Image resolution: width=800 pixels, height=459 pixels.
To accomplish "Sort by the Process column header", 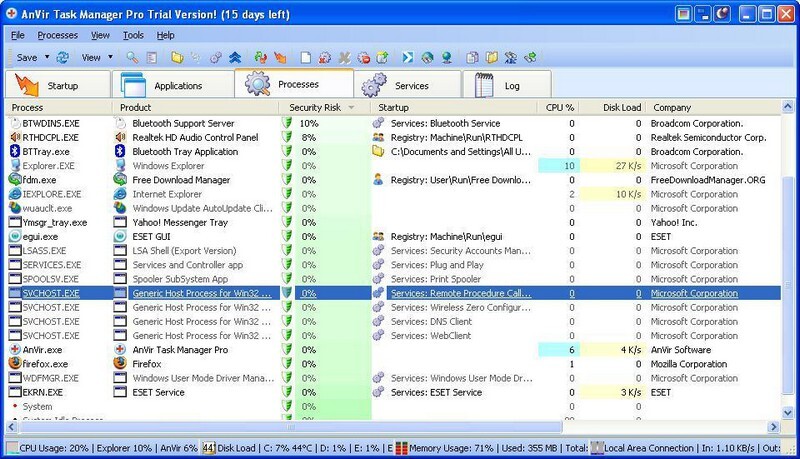I will click(59, 108).
